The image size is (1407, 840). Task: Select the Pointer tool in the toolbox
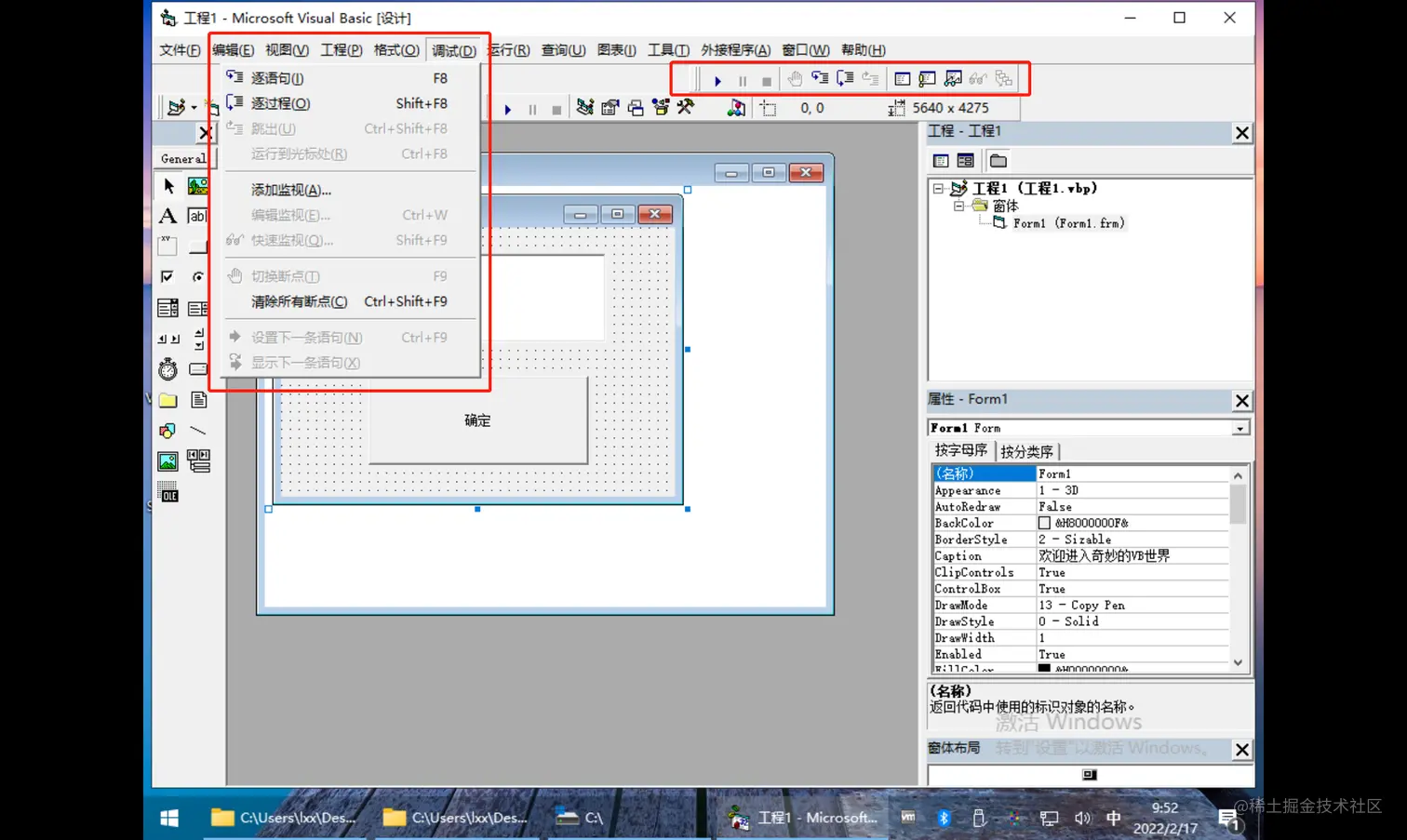point(168,186)
